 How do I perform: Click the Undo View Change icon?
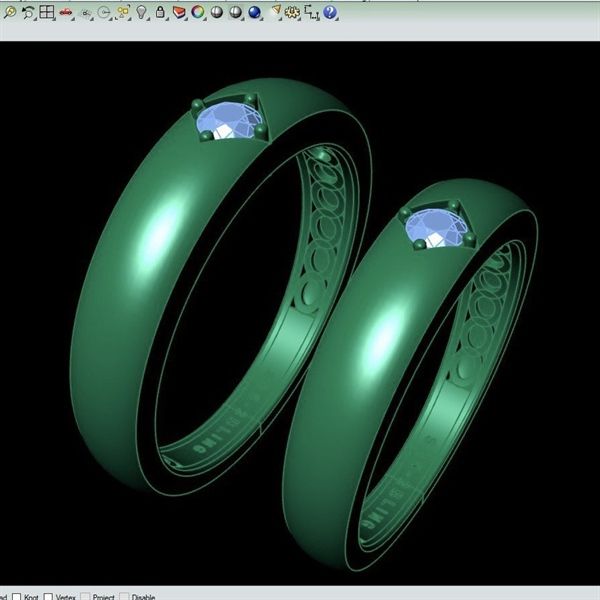click(x=28, y=12)
